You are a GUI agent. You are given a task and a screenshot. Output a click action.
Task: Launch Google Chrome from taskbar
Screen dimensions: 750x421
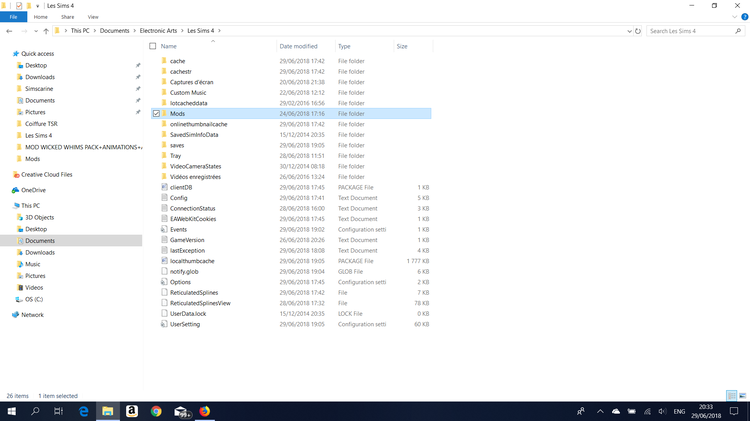(x=156, y=411)
